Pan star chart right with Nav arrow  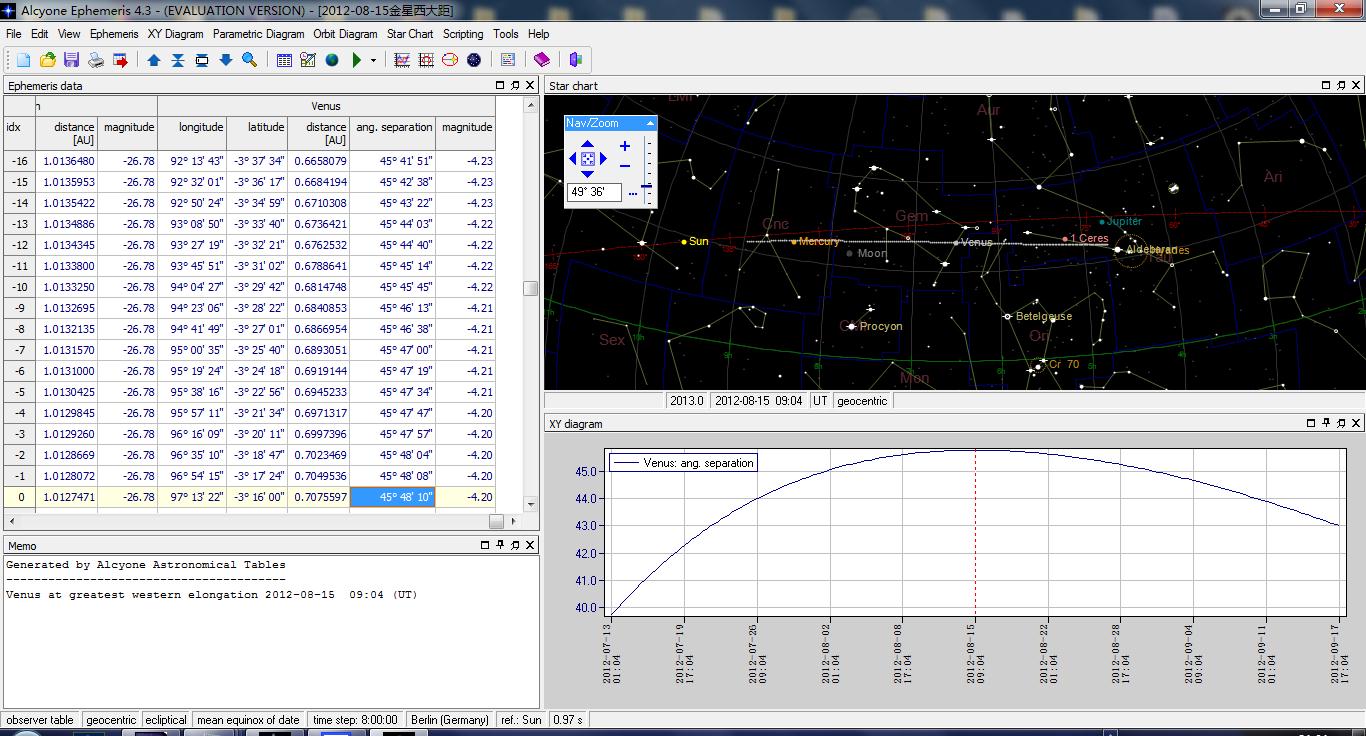(603, 159)
